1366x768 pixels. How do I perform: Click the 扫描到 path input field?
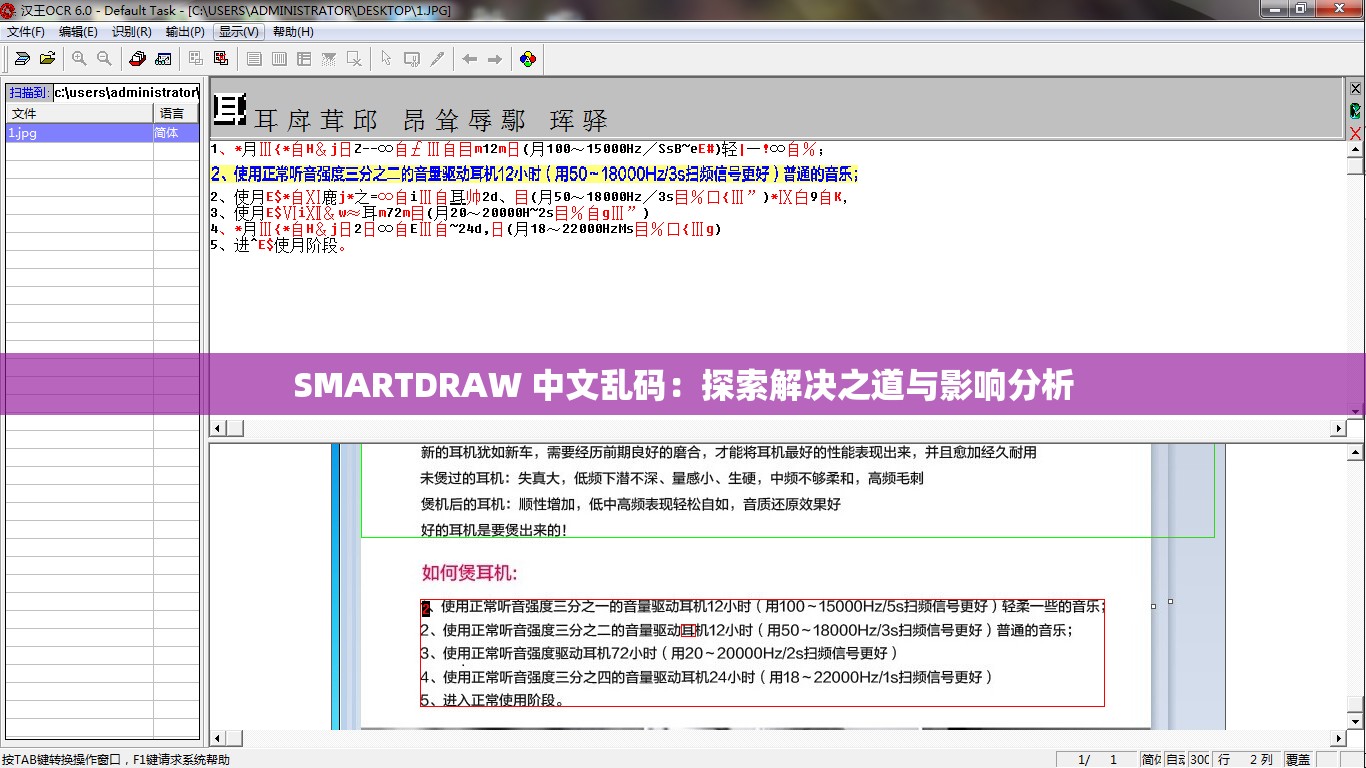[126, 92]
